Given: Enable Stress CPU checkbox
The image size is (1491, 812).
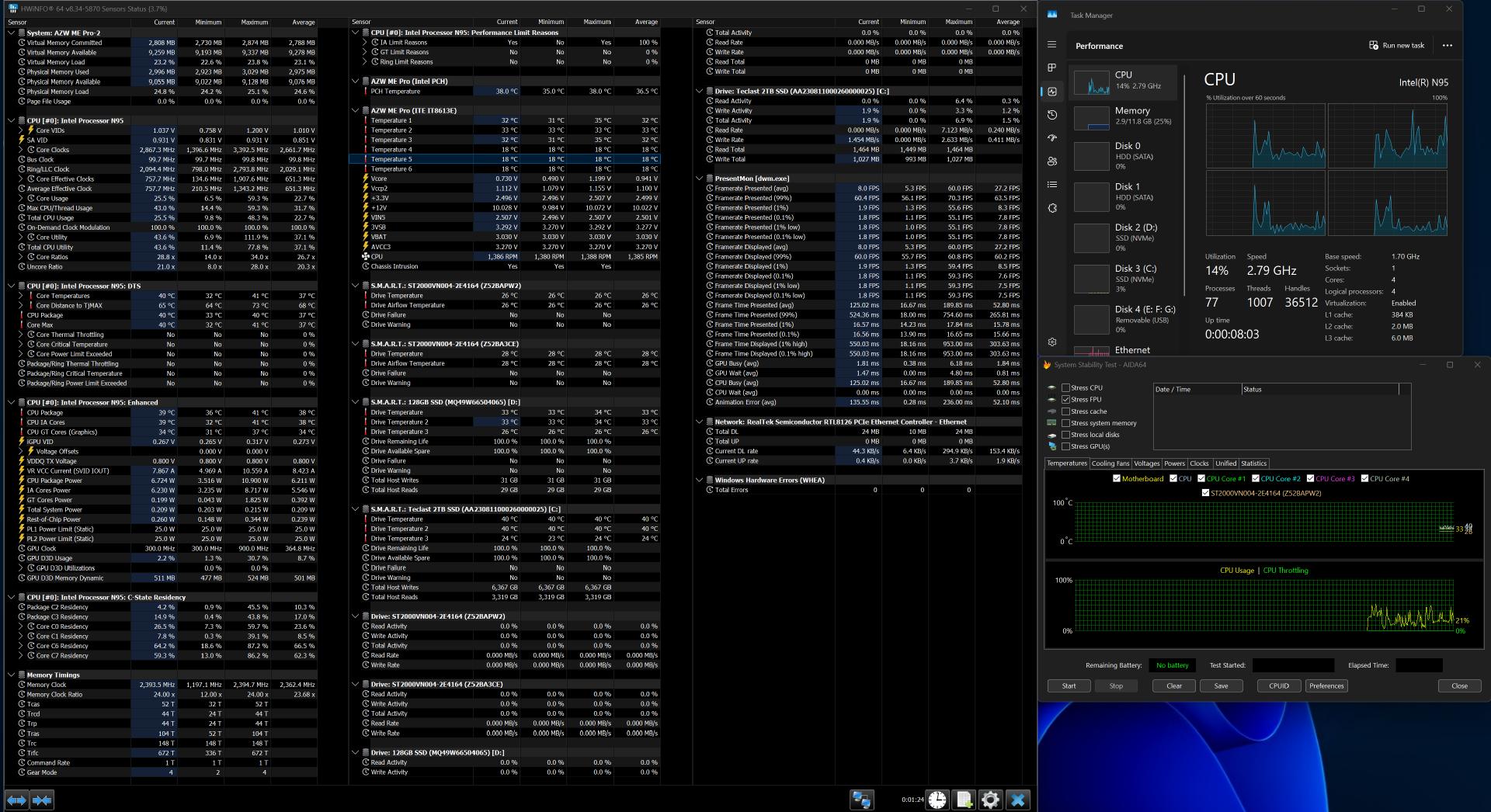Looking at the screenshot, I should coord(1066,388).
